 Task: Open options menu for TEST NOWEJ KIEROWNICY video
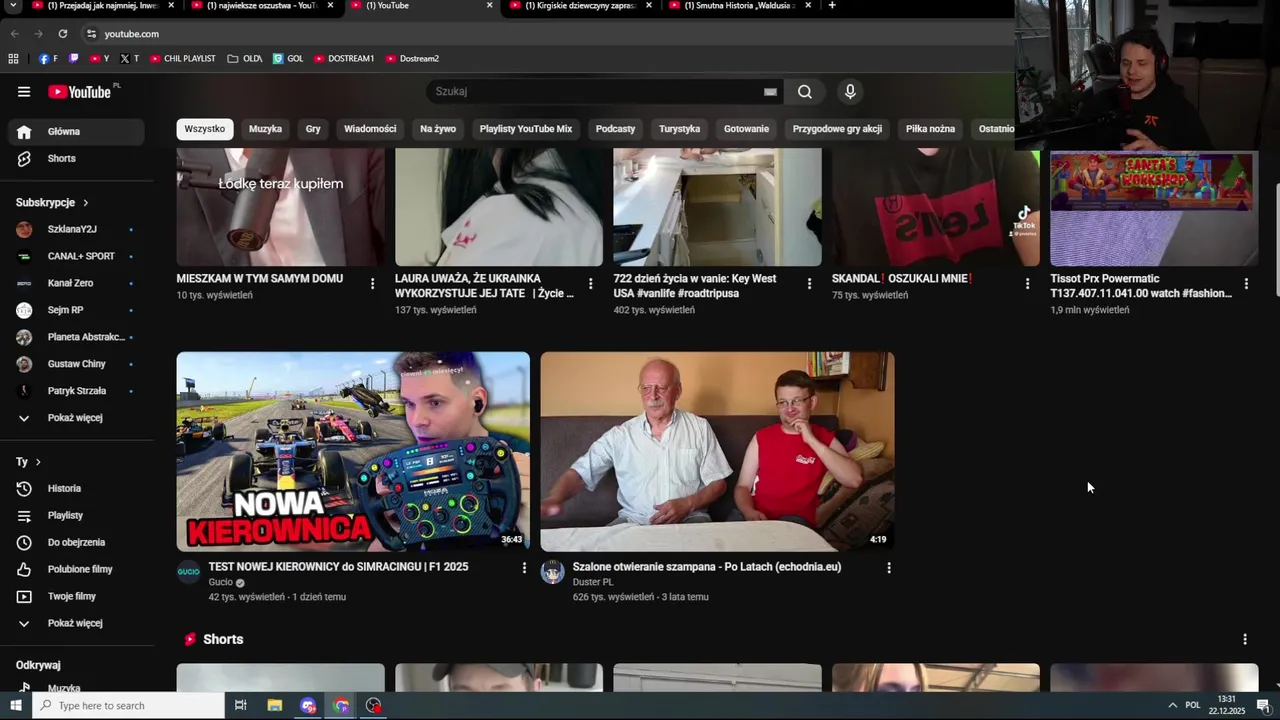click(x=524, y=568)
